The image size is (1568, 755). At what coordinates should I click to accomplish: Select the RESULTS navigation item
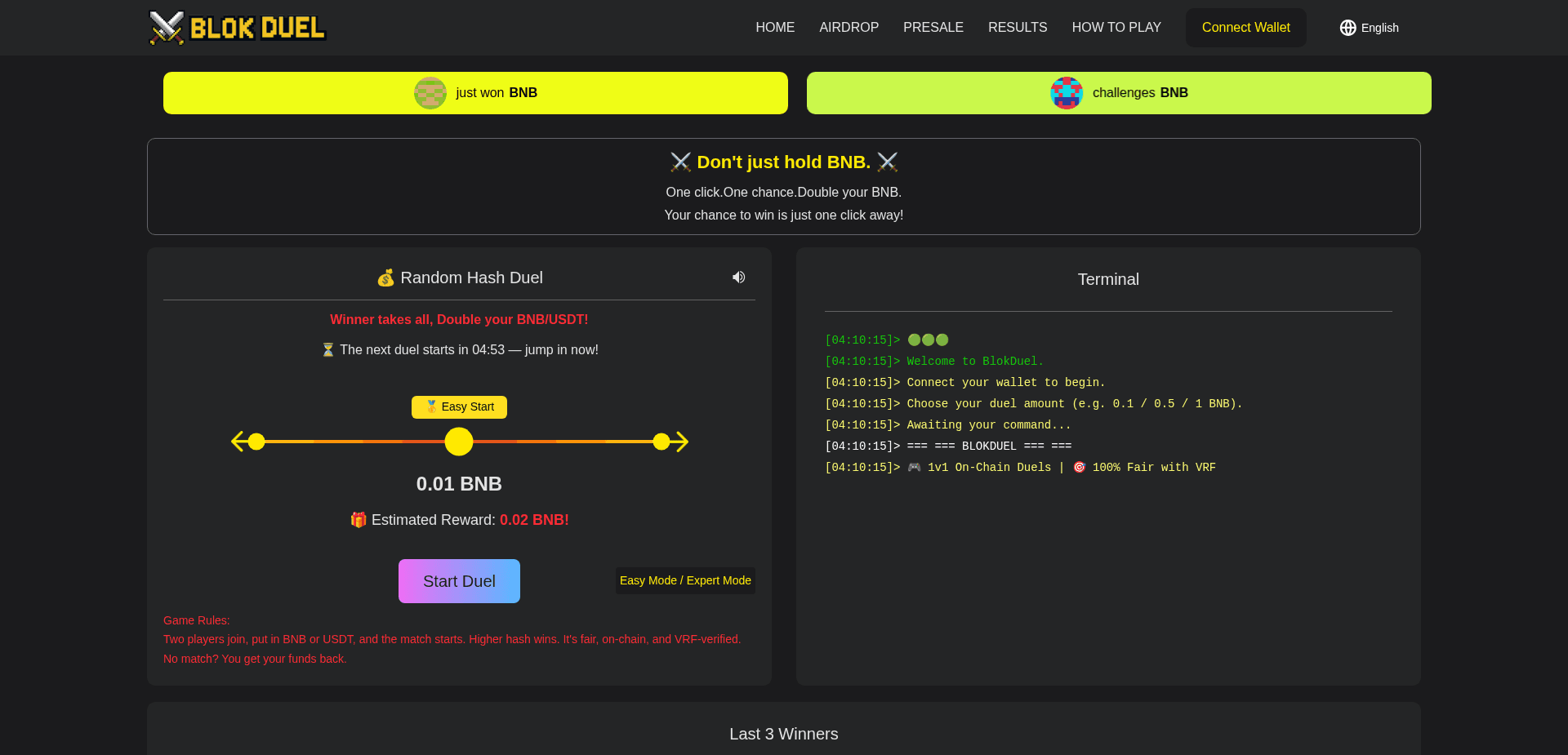click(x=1017, y=27)
